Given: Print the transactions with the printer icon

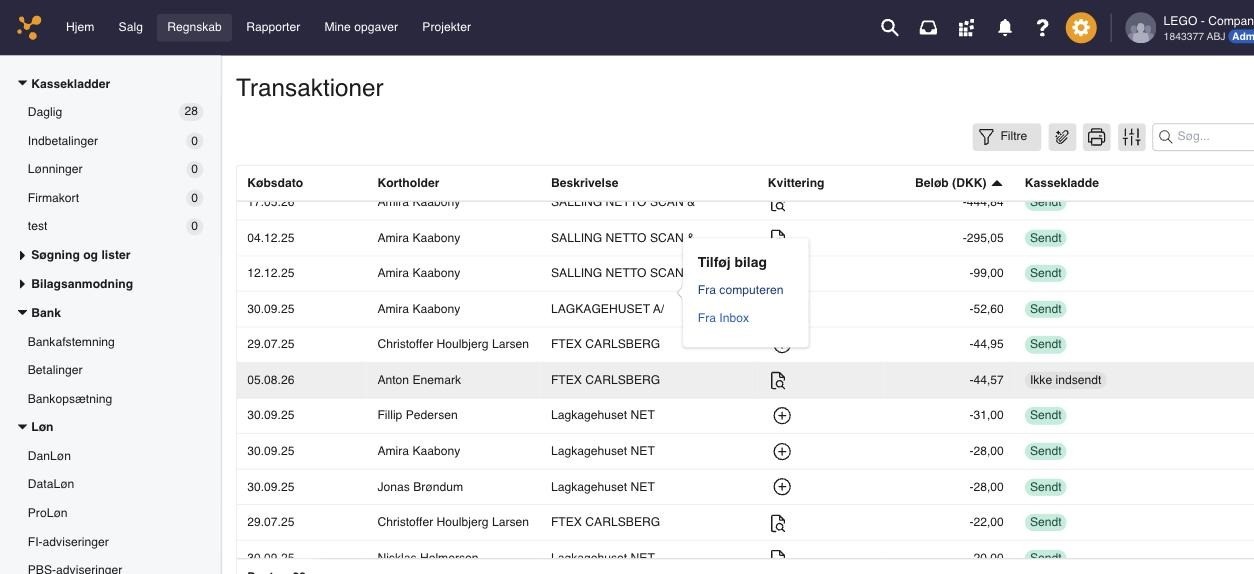Looking at the screenshot, I should [x=1097, y=137].
